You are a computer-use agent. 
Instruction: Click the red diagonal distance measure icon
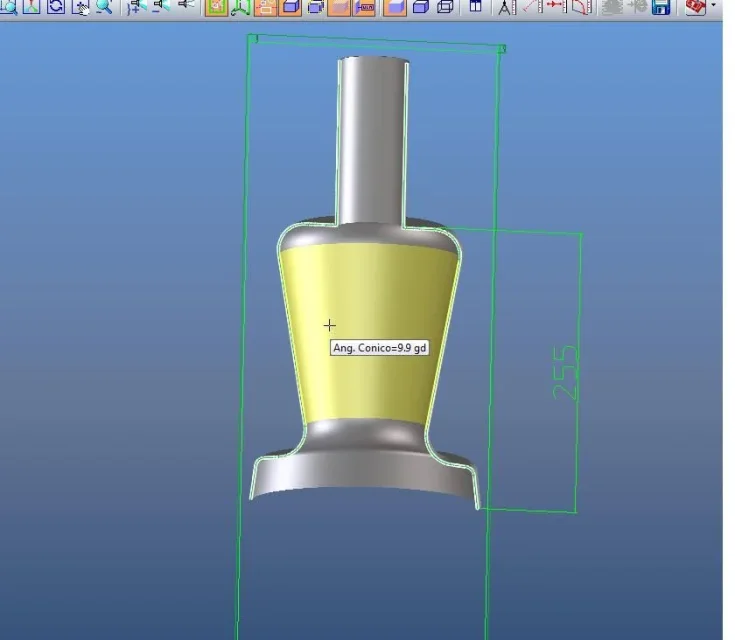532,7
